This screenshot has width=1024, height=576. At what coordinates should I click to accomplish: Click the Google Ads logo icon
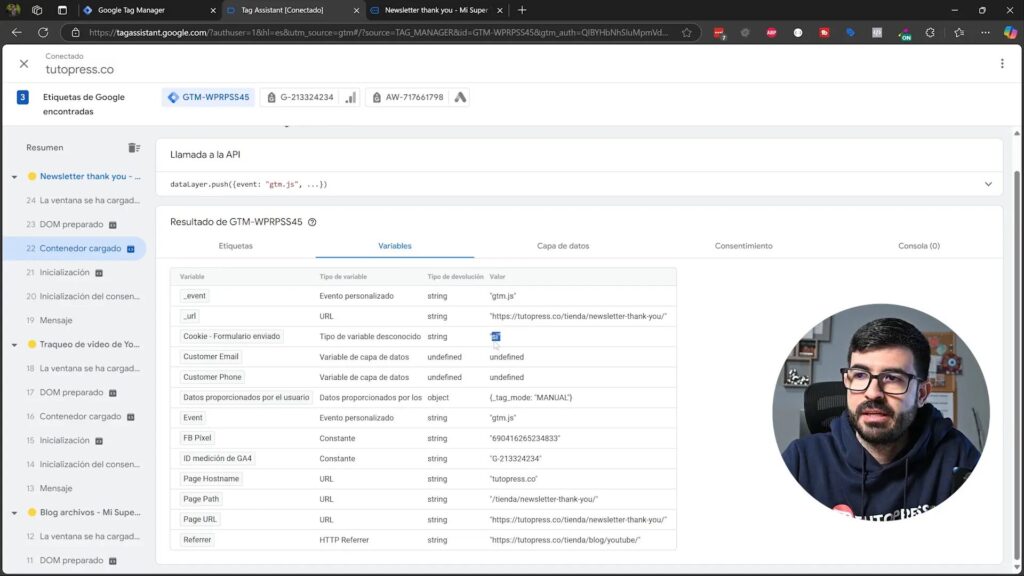coord(460,97)
